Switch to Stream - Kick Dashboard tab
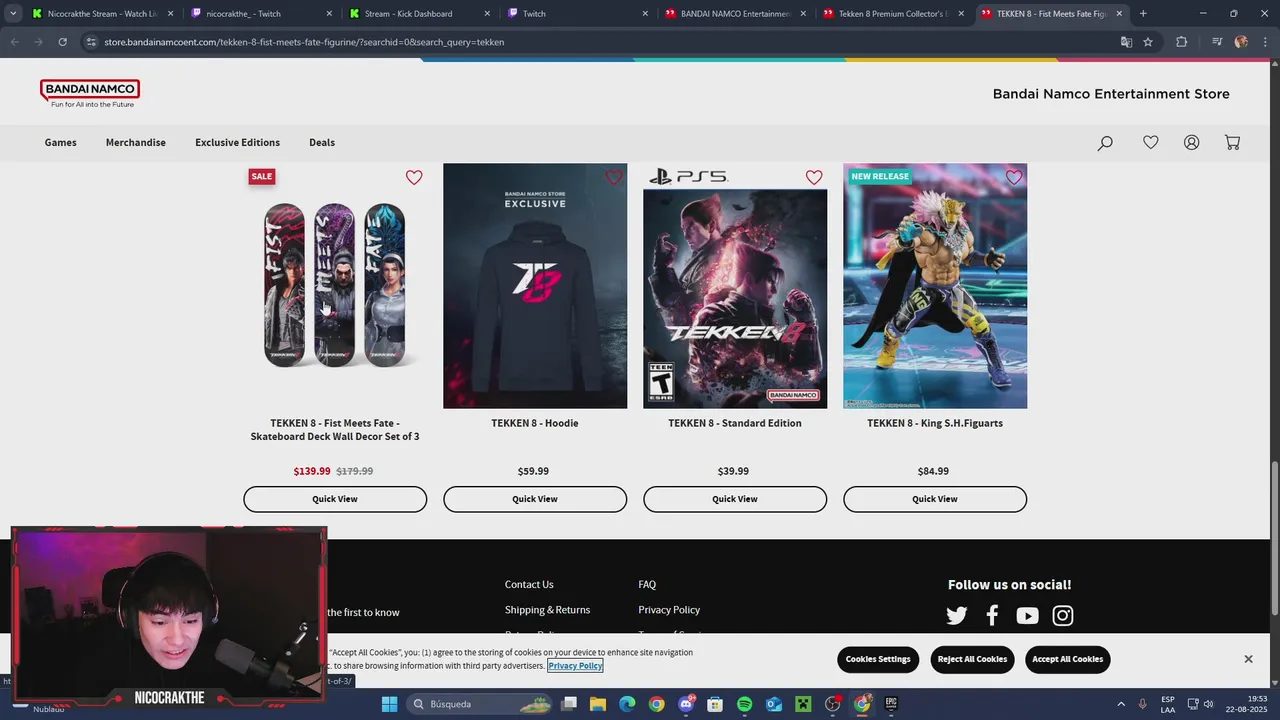The image size is (1280, 720). coord(419,14)
